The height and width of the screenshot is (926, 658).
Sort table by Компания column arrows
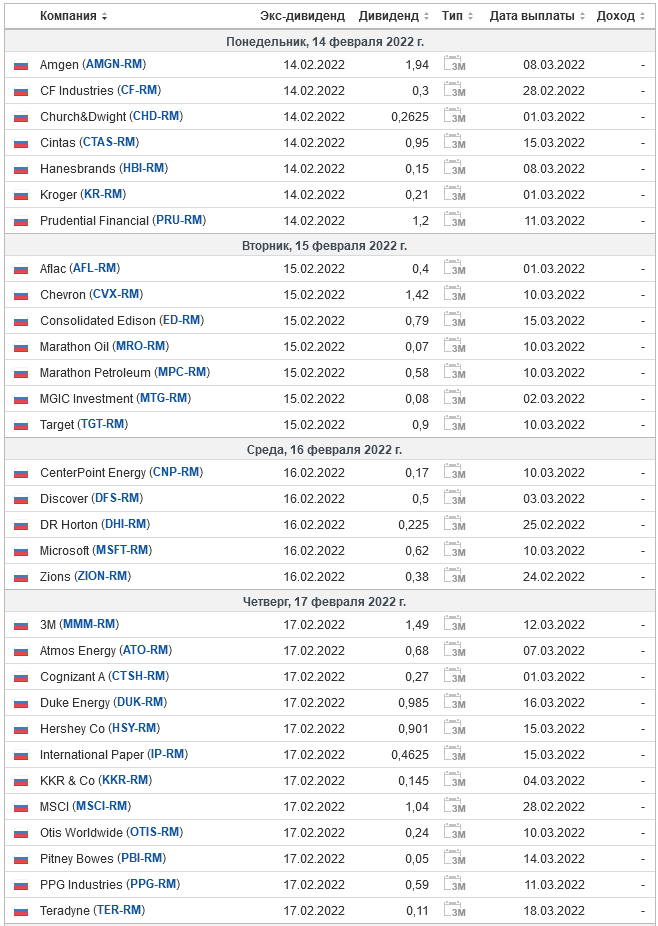pos(105,16)
